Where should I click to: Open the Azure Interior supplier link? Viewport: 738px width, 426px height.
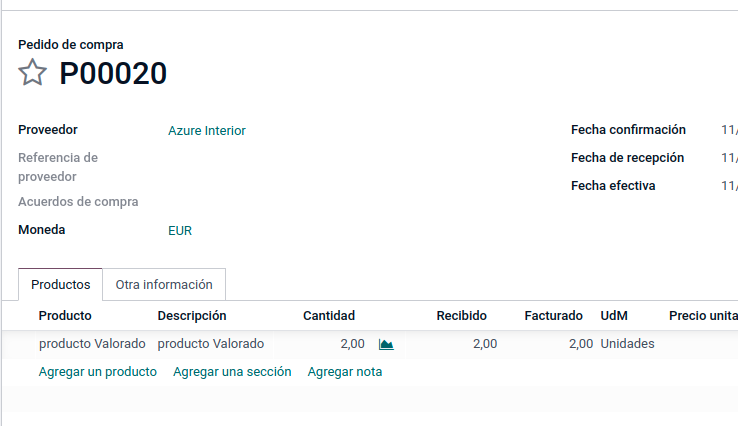[x=207, y=130]
